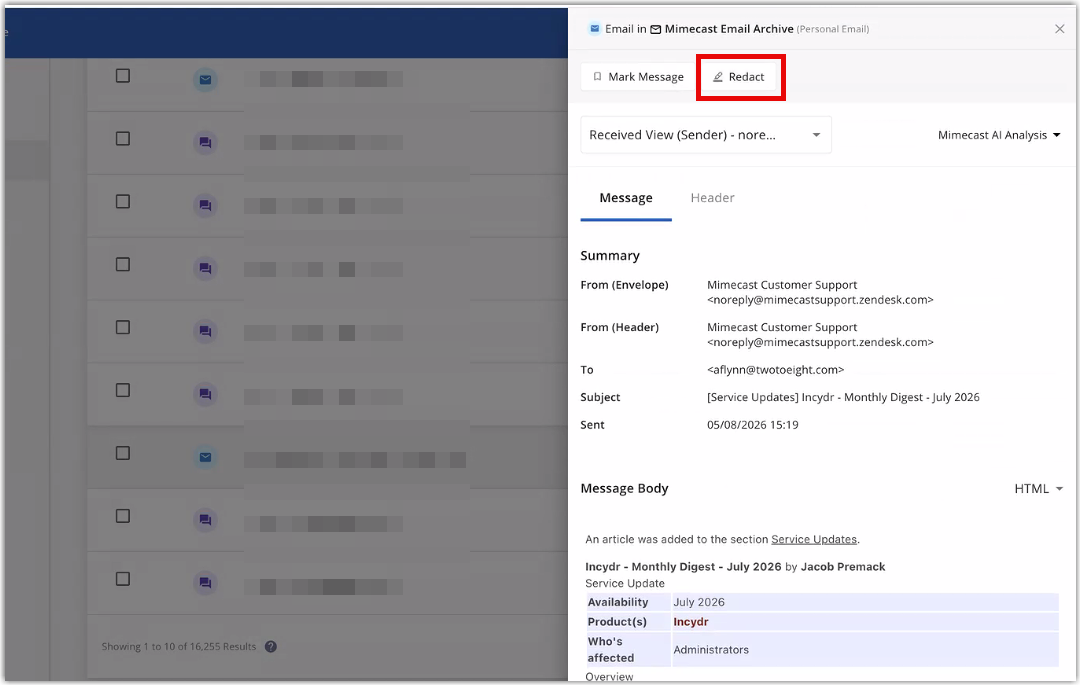Click the chat icon in the second list row
The height and width of the screenshot is (686, 1081).
pyautogui.click(x=205, y=143)
